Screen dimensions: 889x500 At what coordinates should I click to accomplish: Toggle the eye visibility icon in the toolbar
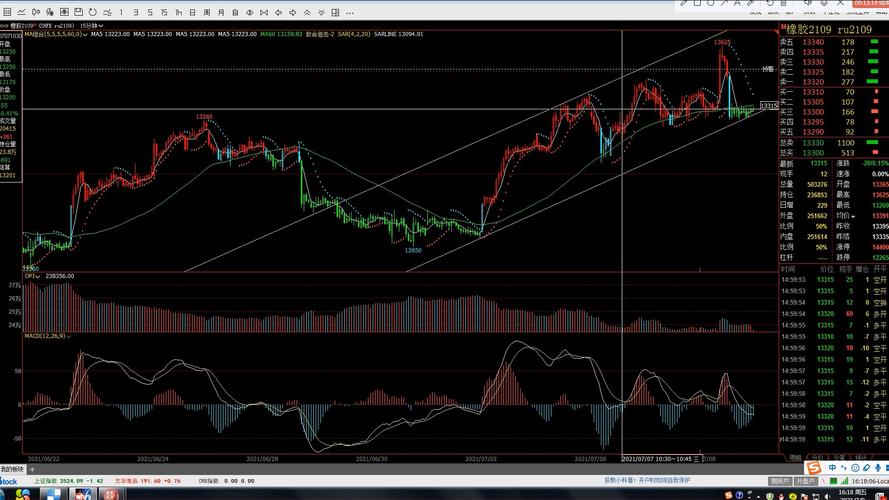(x=249, y=13)
